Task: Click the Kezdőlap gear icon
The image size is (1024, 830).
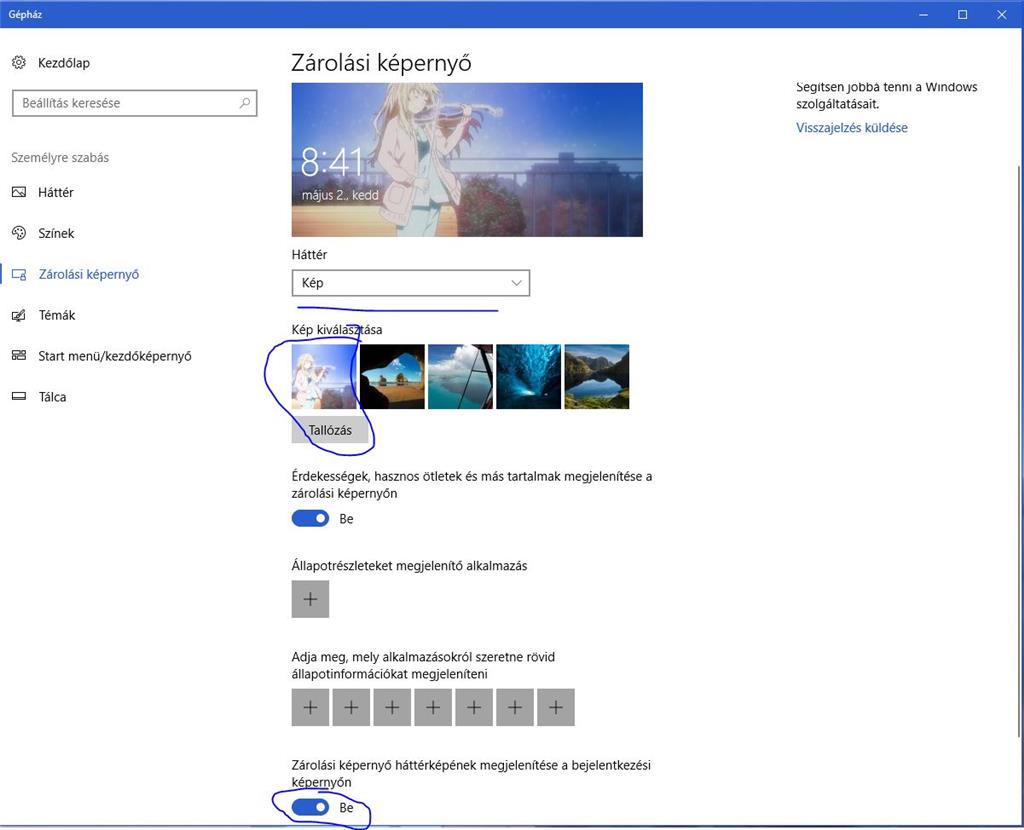Action: tap(19, 63)
